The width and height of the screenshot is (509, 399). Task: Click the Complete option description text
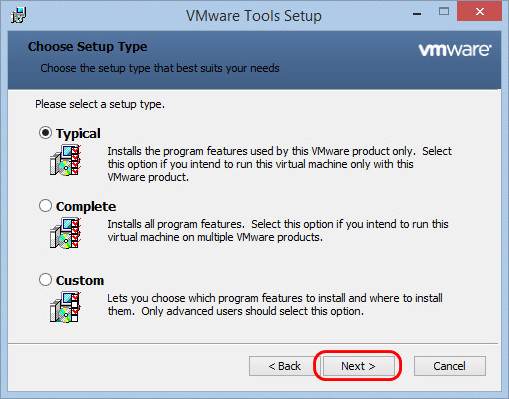278,231
